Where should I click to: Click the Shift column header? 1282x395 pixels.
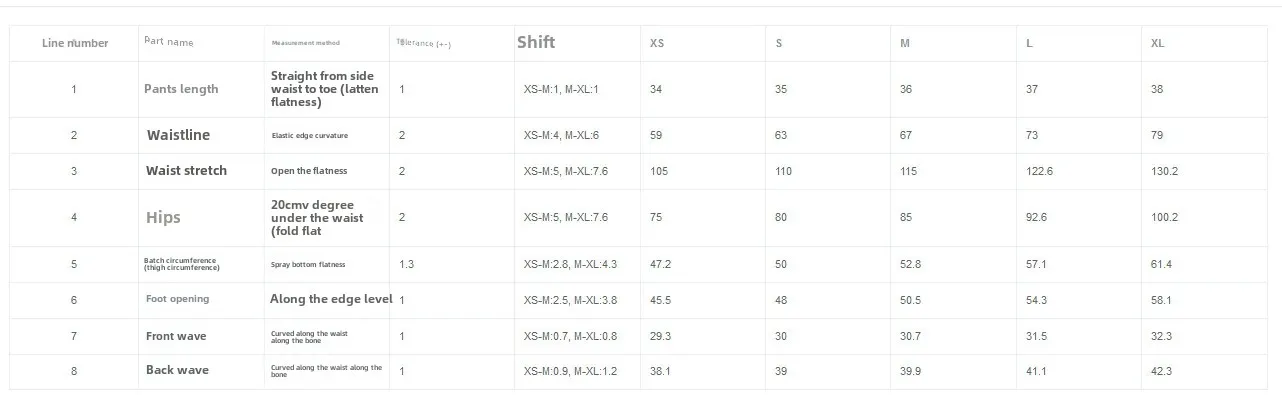point(536,42)
